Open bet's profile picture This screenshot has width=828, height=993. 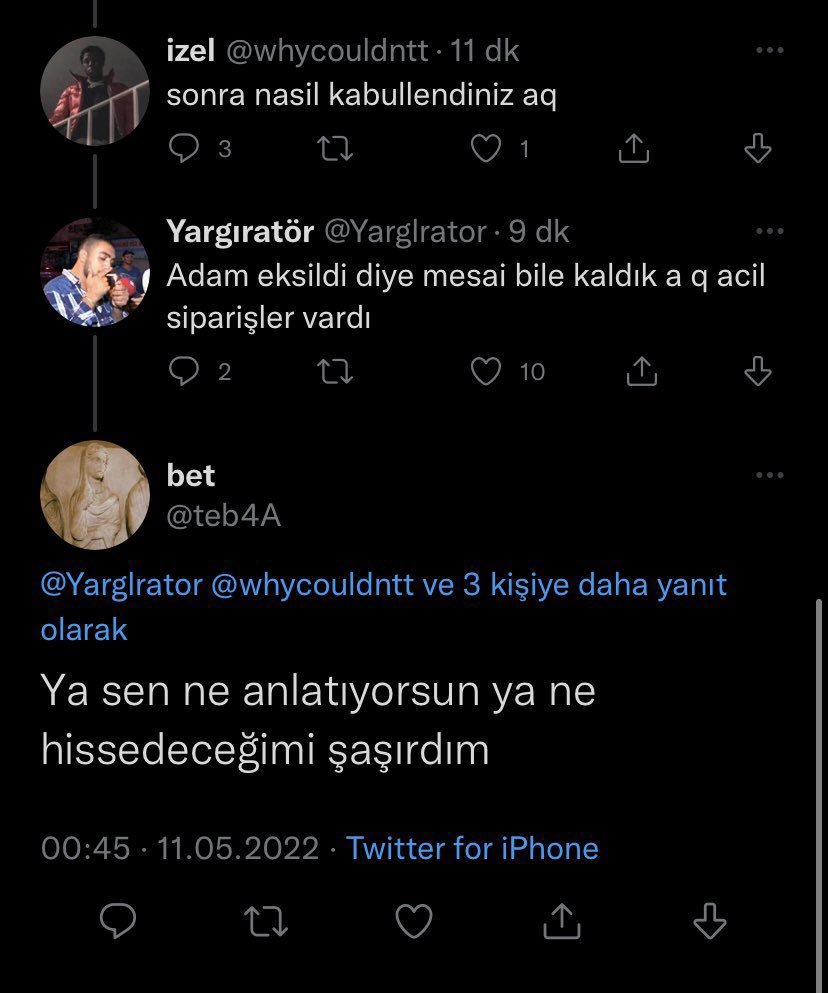(94, 494)
